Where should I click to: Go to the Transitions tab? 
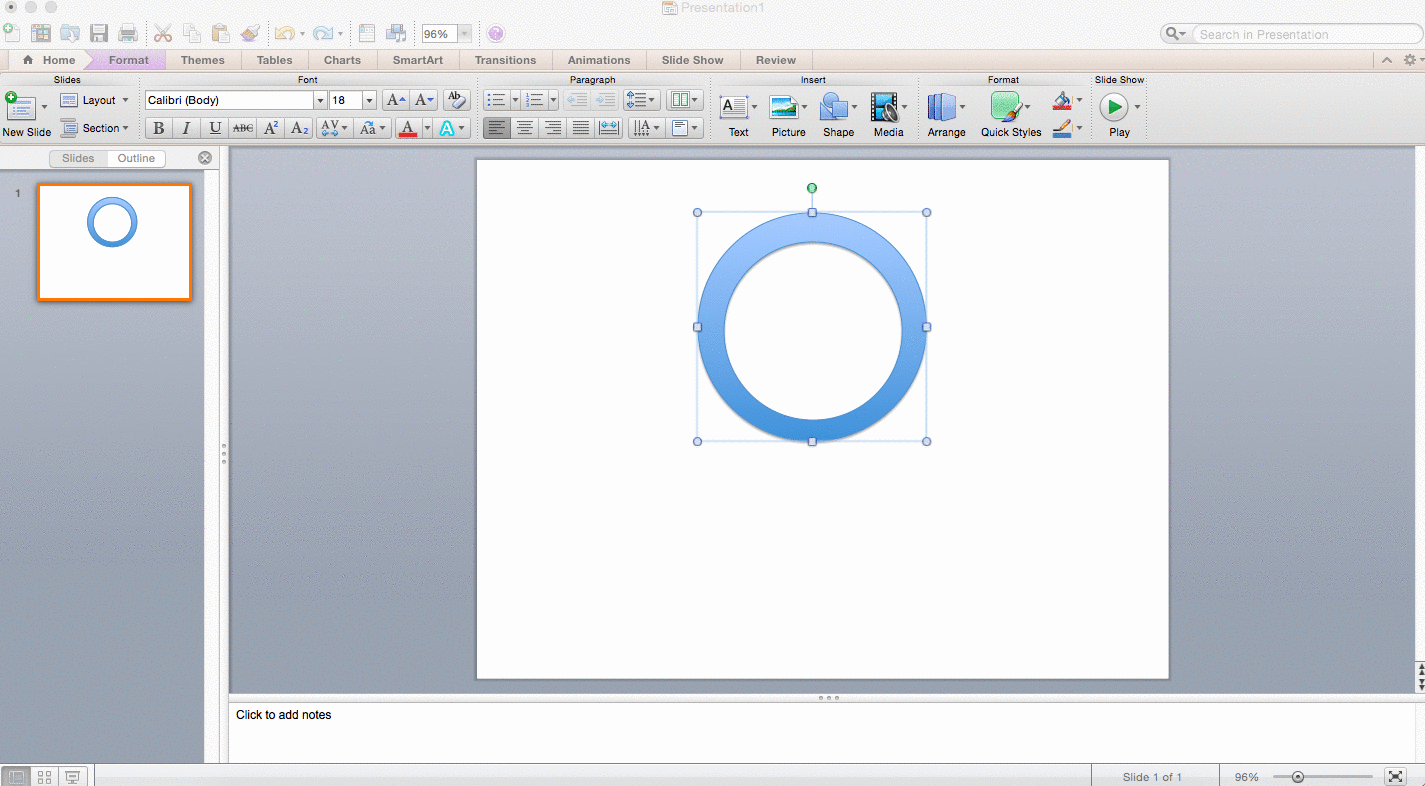pyautogui.click(x=505, y=60)
